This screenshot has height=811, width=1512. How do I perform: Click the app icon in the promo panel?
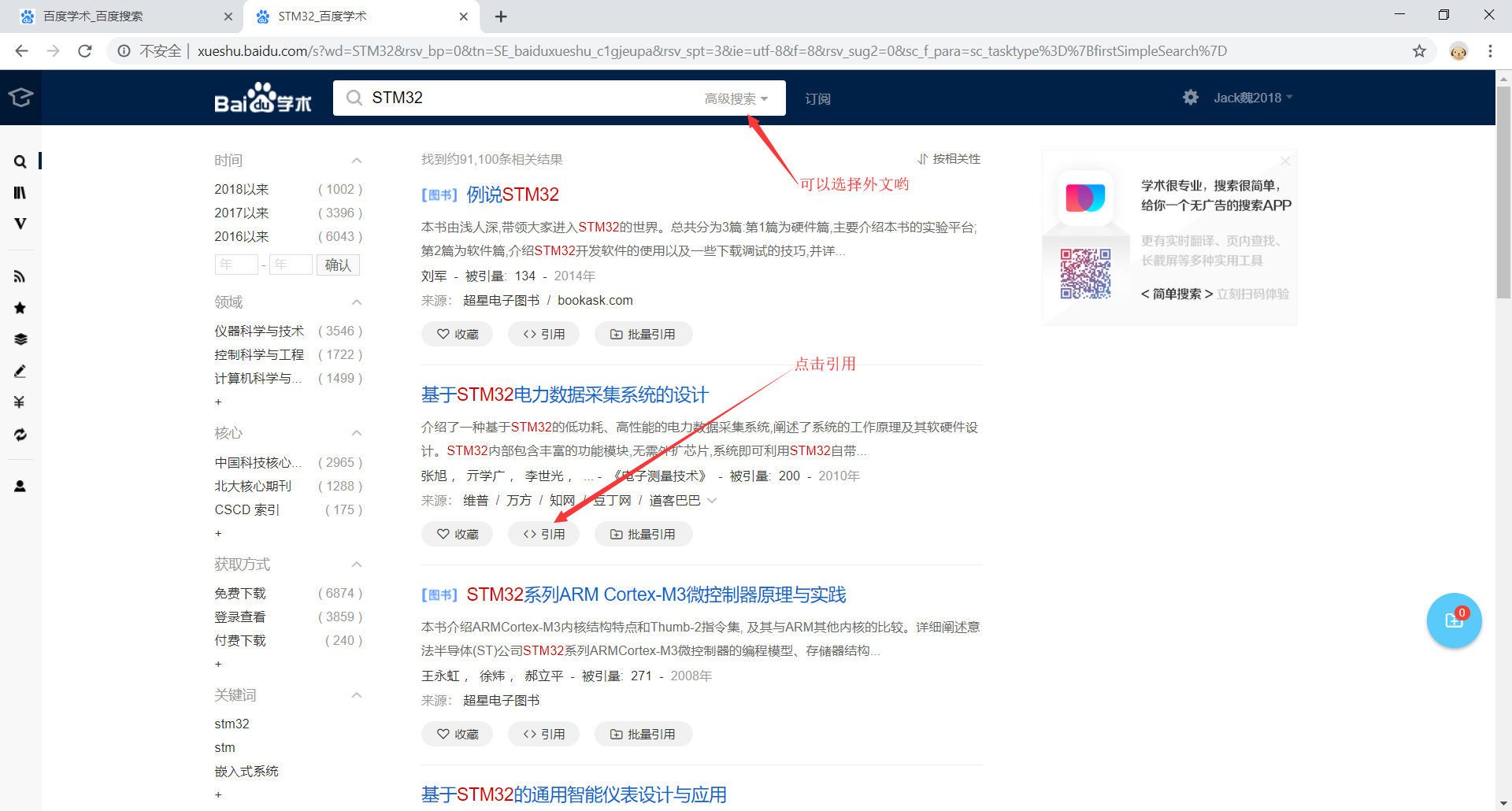click(x=1085, y=198)
